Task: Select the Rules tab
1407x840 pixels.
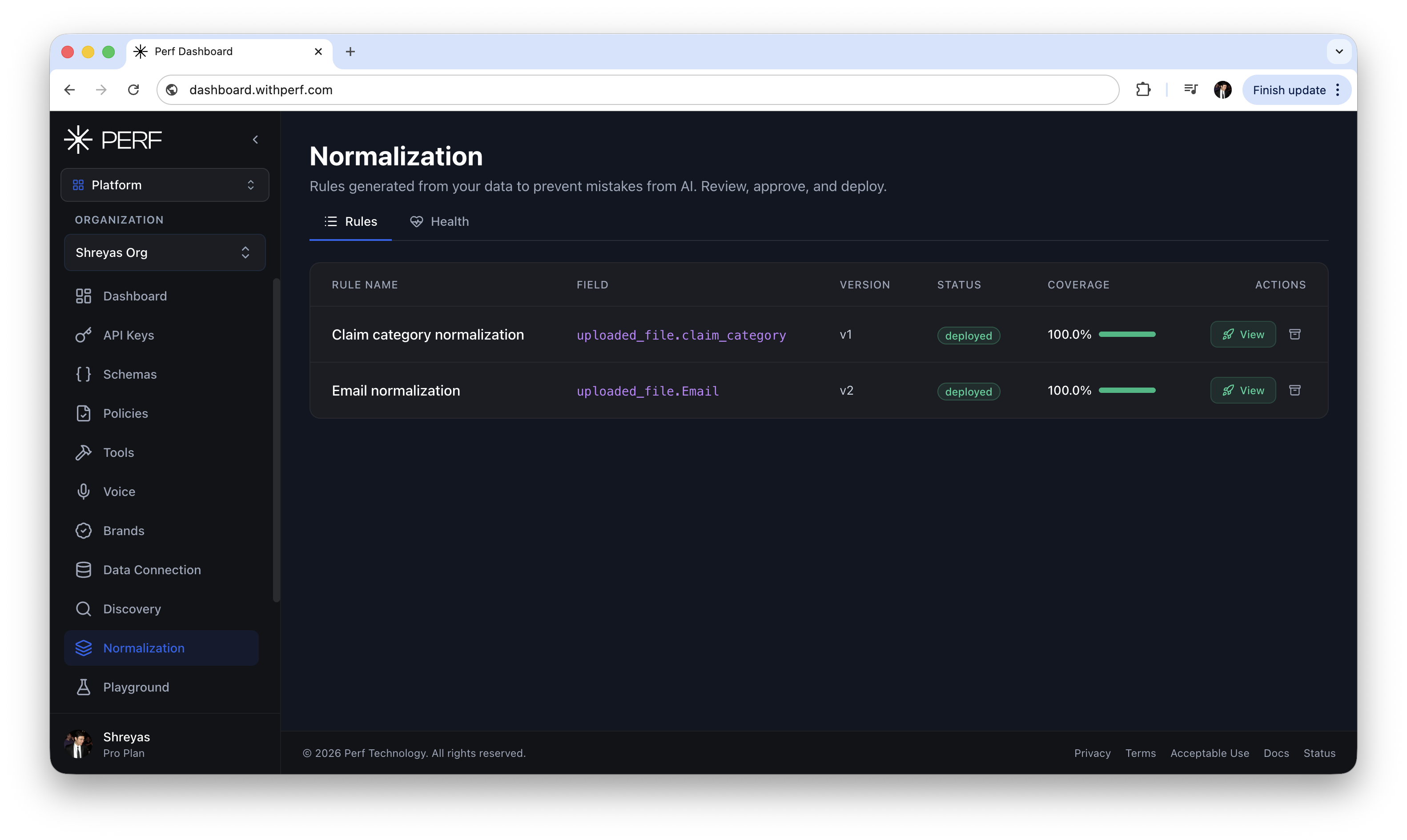Action: 350,221
